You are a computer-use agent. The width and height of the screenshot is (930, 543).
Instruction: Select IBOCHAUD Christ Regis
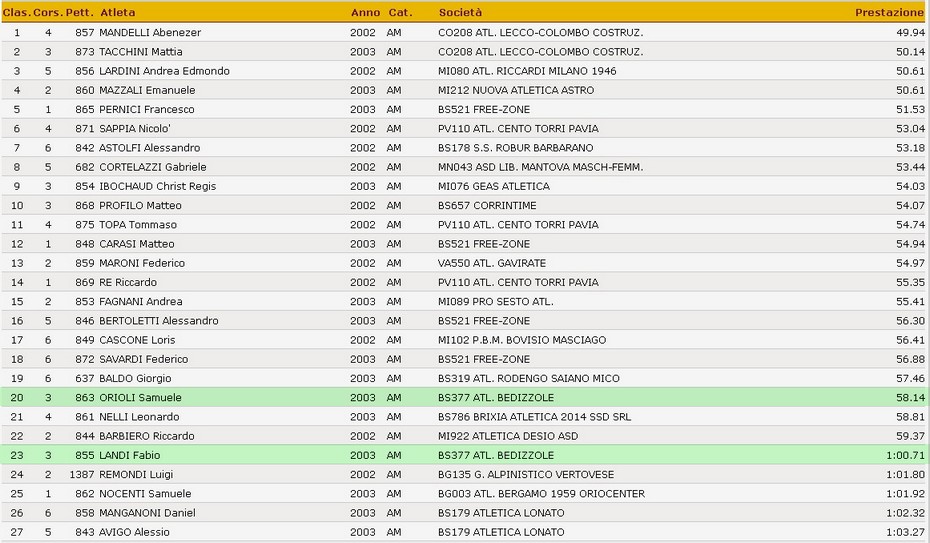[x=158, y=186]
